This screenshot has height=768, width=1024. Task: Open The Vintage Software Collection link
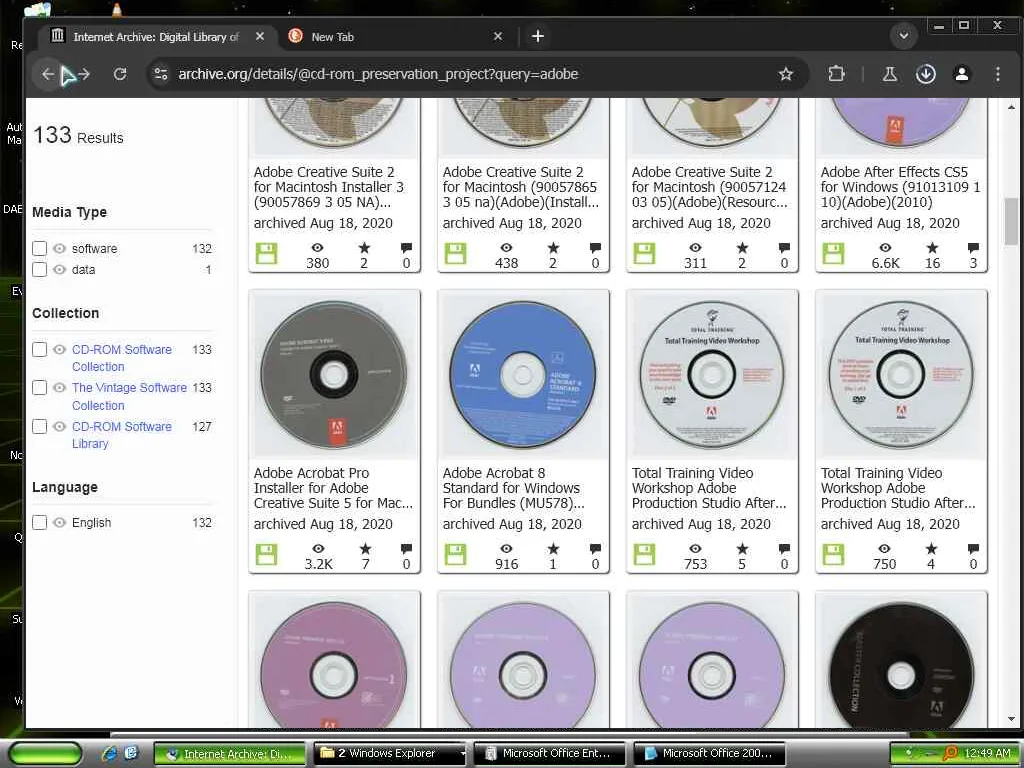(x=129, y=396)
